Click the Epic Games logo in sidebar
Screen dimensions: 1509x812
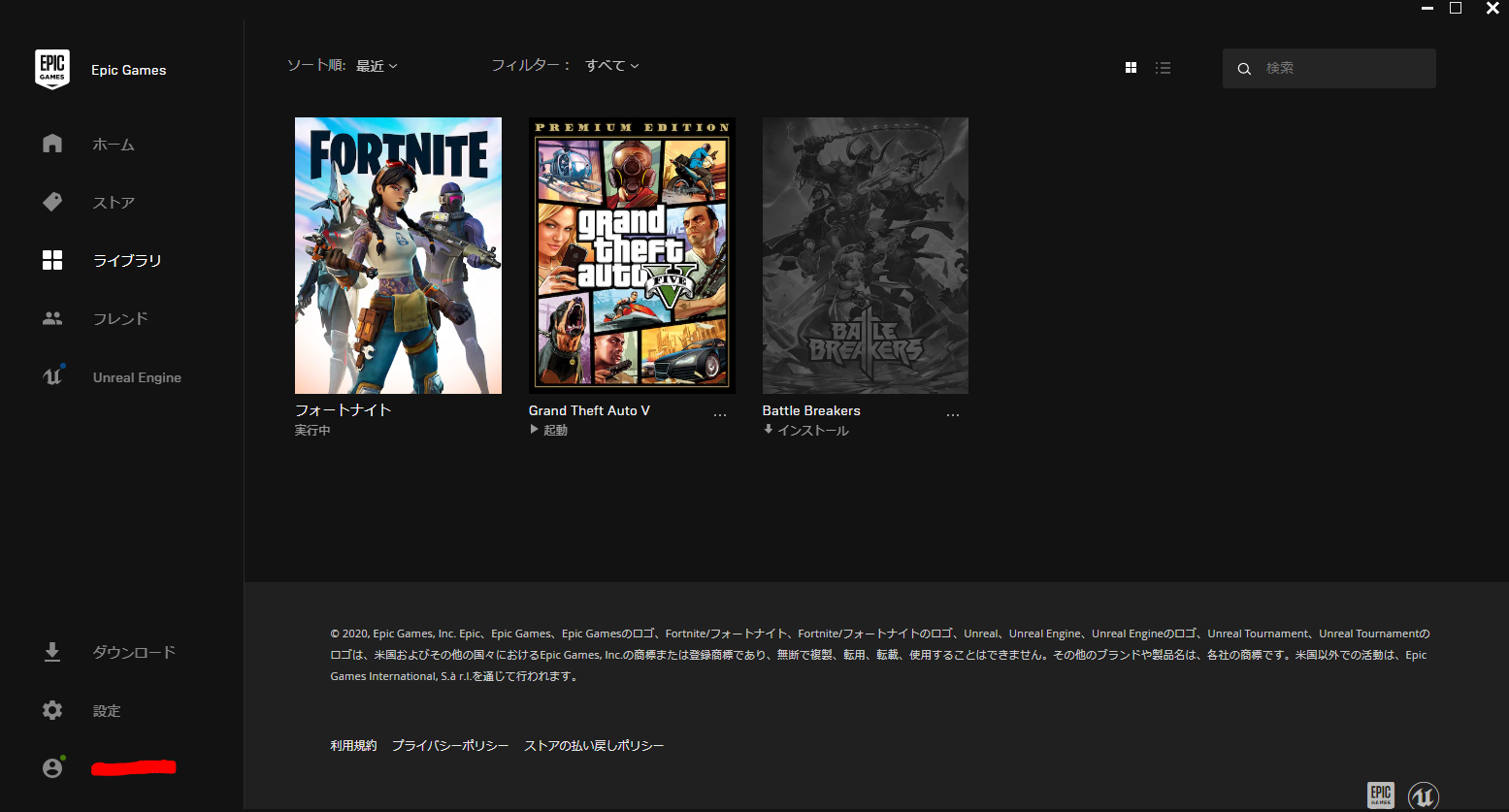pyautogui.click(x=52, y=70)
